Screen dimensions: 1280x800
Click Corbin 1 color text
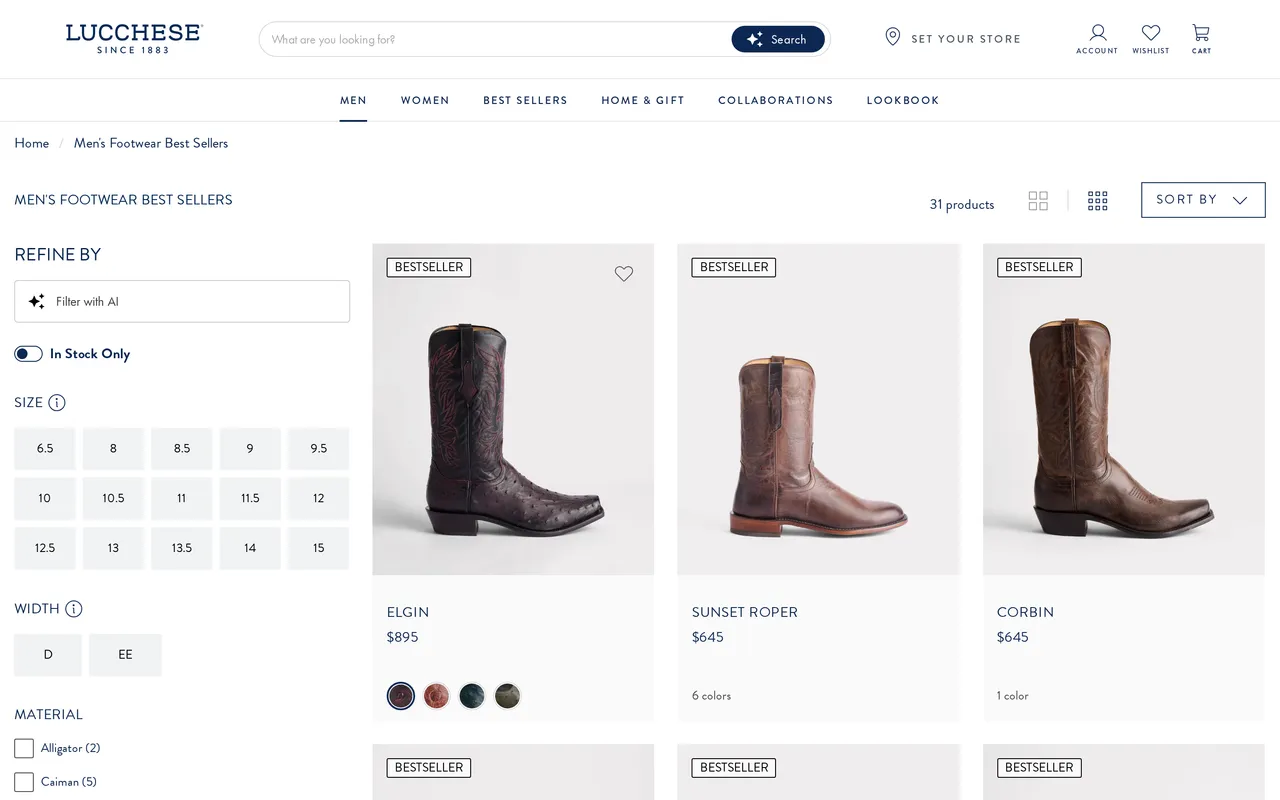1013,695
